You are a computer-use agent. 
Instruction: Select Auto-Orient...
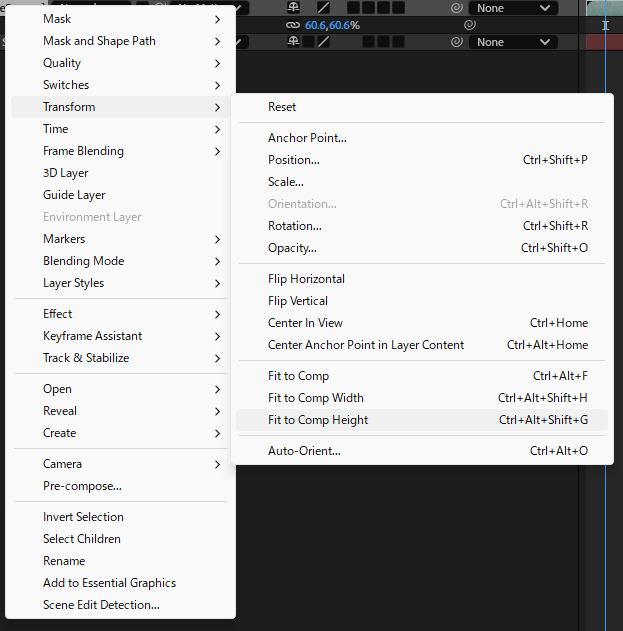(422, 451)
